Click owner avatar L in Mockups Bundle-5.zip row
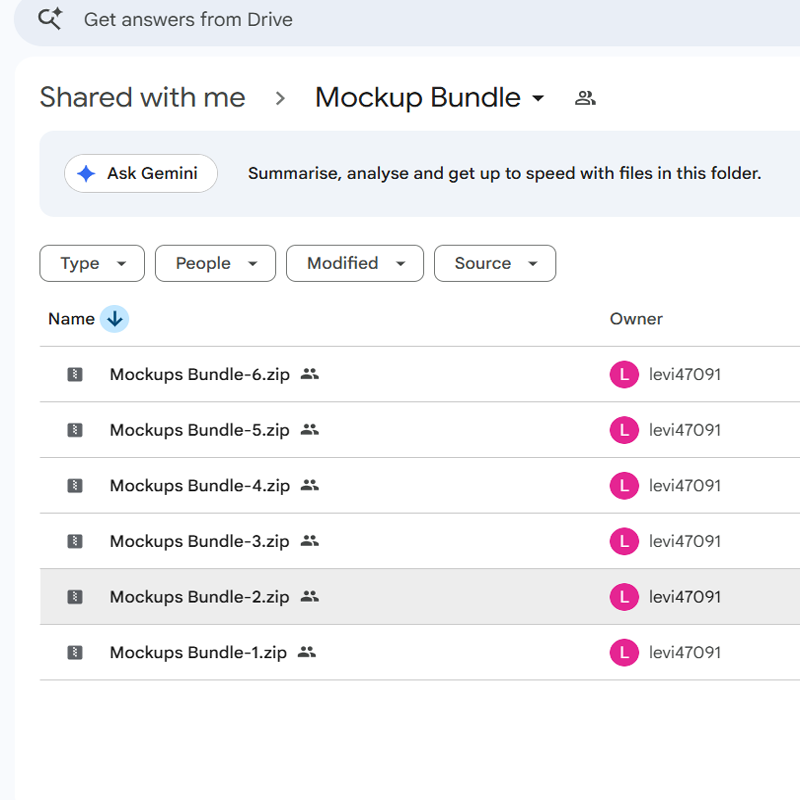The height and width of the screenshot is (800, 800). pos(624,430)
